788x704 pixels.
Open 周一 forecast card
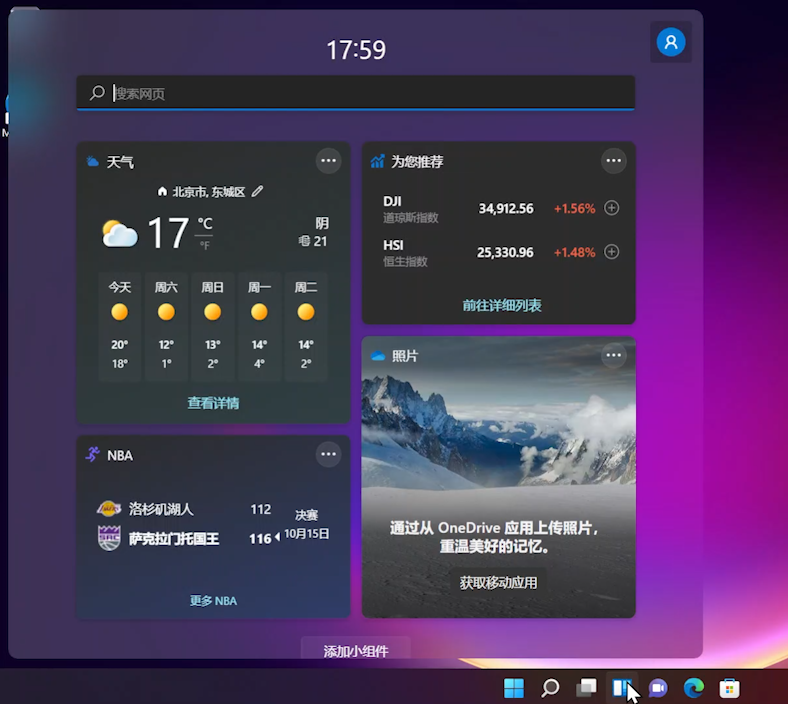[x=259, y=327]
